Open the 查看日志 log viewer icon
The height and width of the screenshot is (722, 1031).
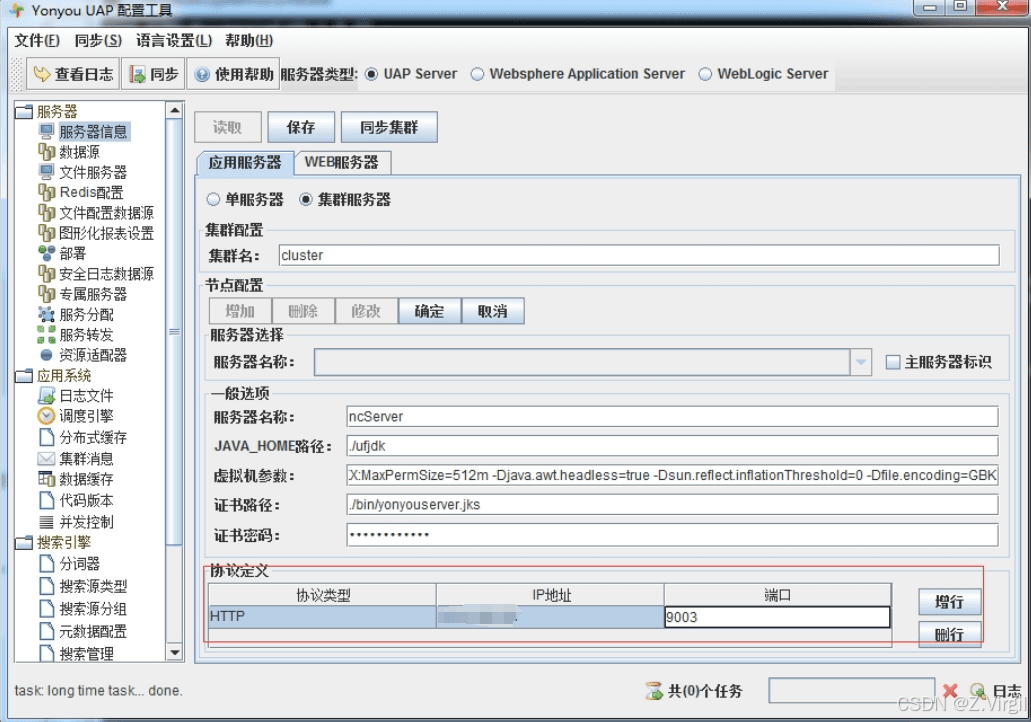click(x=41, y=74)
